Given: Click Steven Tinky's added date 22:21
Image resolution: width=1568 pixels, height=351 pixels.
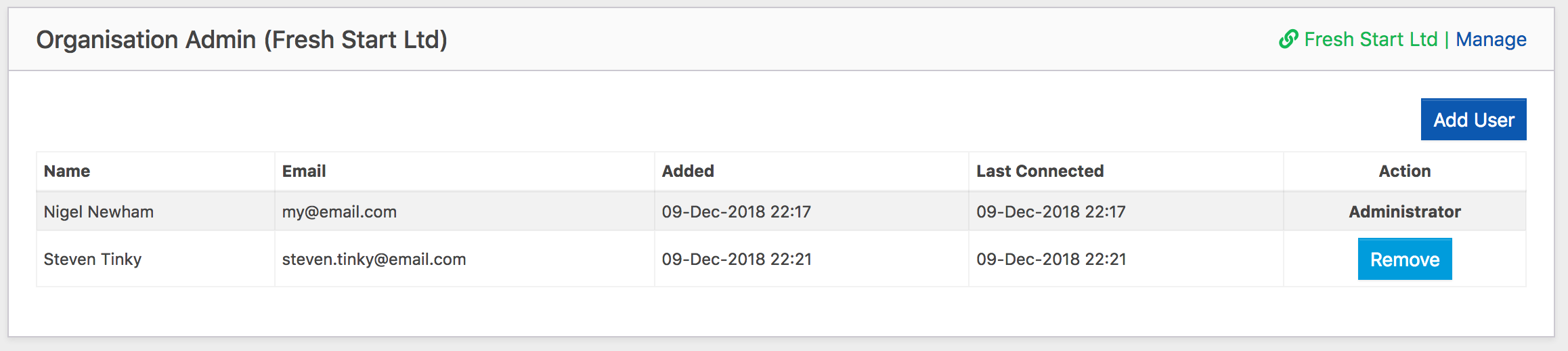Looking at the screenshot, I should coord(737,259).
